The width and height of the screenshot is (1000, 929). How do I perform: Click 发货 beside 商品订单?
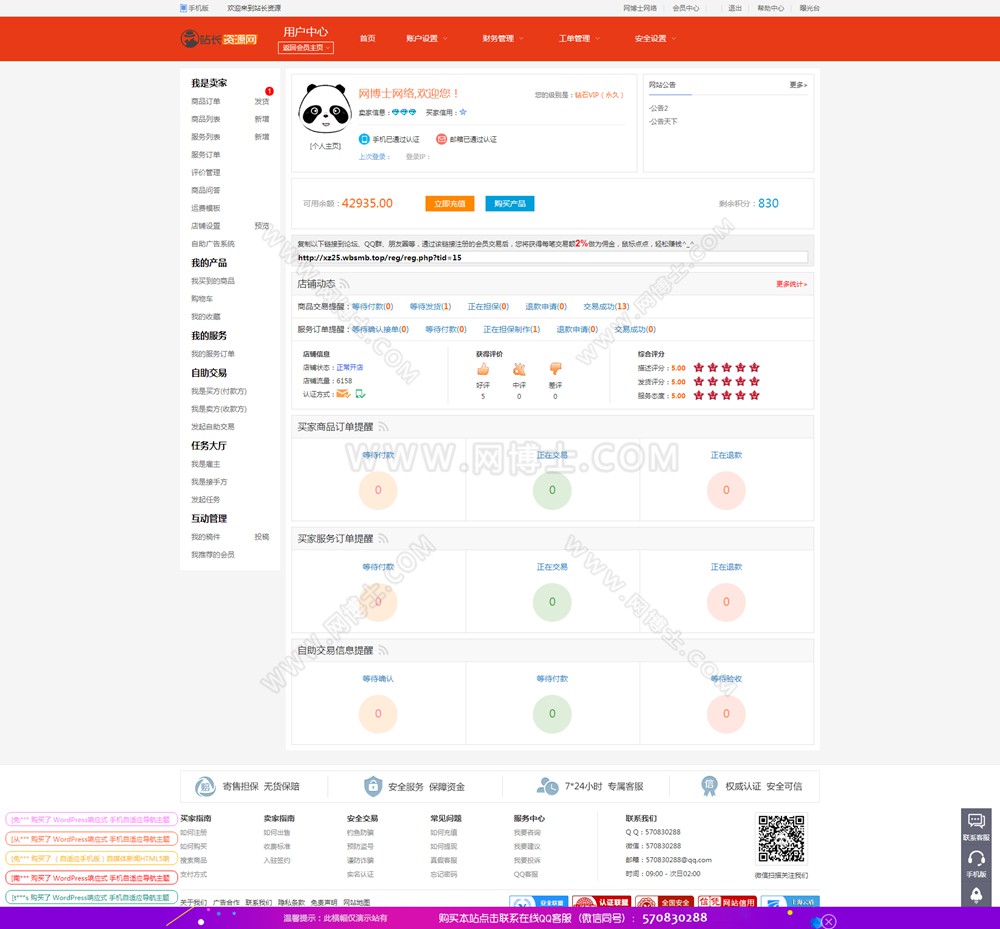point(261,101)
